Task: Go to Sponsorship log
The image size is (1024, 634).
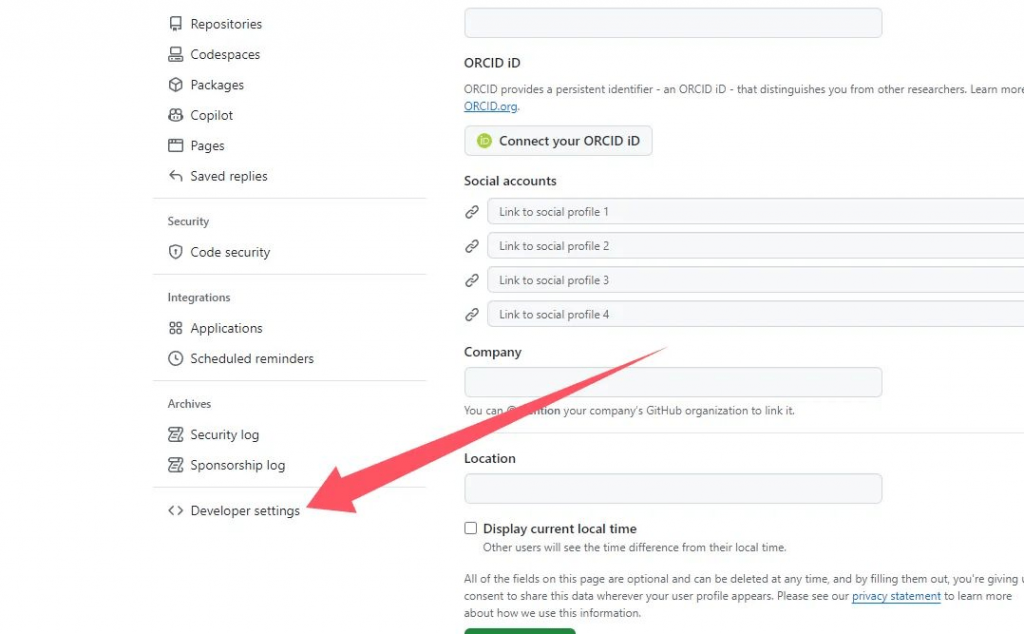Action: pyautogui.click(x=237, y=465)
